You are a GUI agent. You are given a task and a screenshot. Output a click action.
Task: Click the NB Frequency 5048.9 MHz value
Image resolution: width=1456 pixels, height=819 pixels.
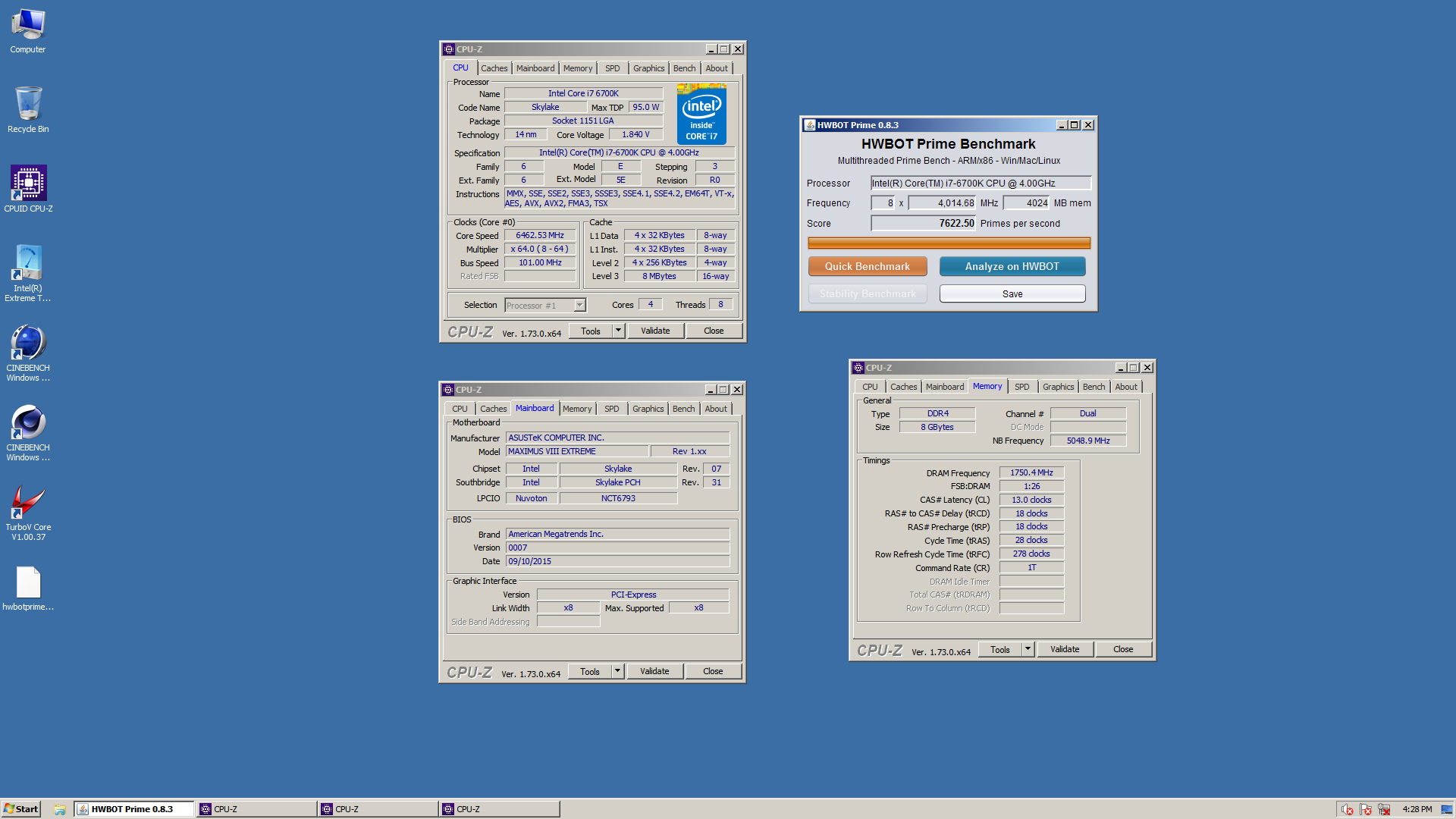coord(1088,441)
